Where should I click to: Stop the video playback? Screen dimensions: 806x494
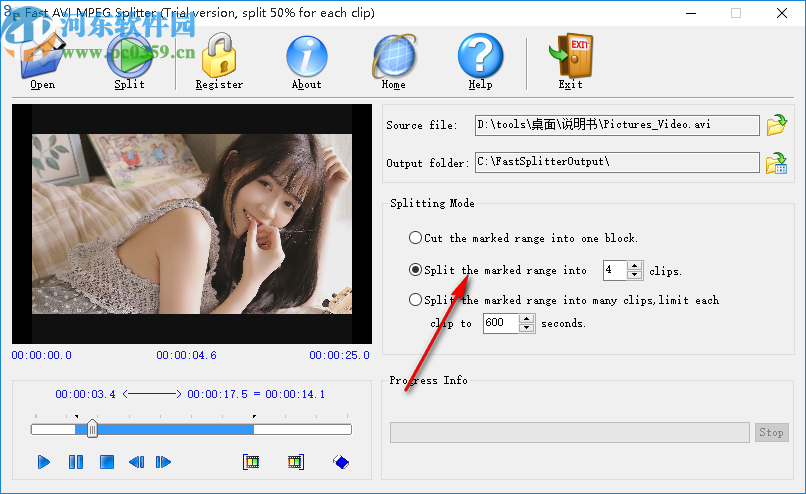coord(106,462)
